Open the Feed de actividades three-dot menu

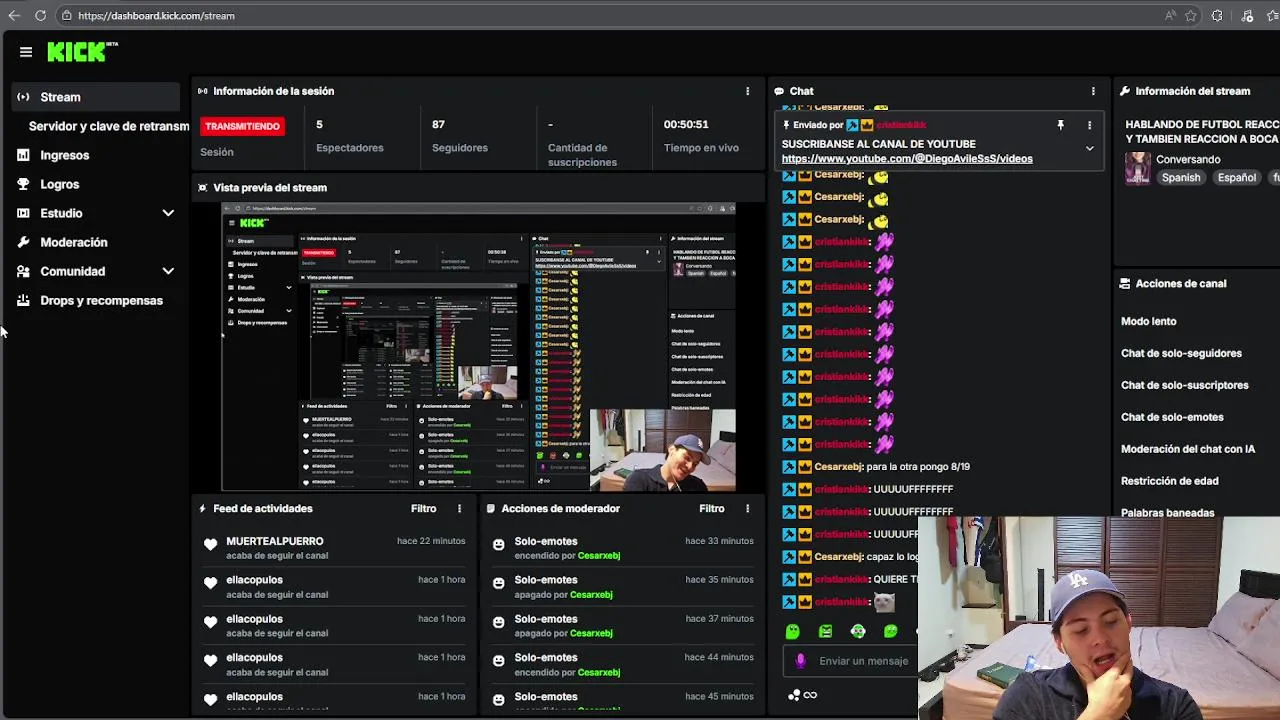tap(459, 509)
